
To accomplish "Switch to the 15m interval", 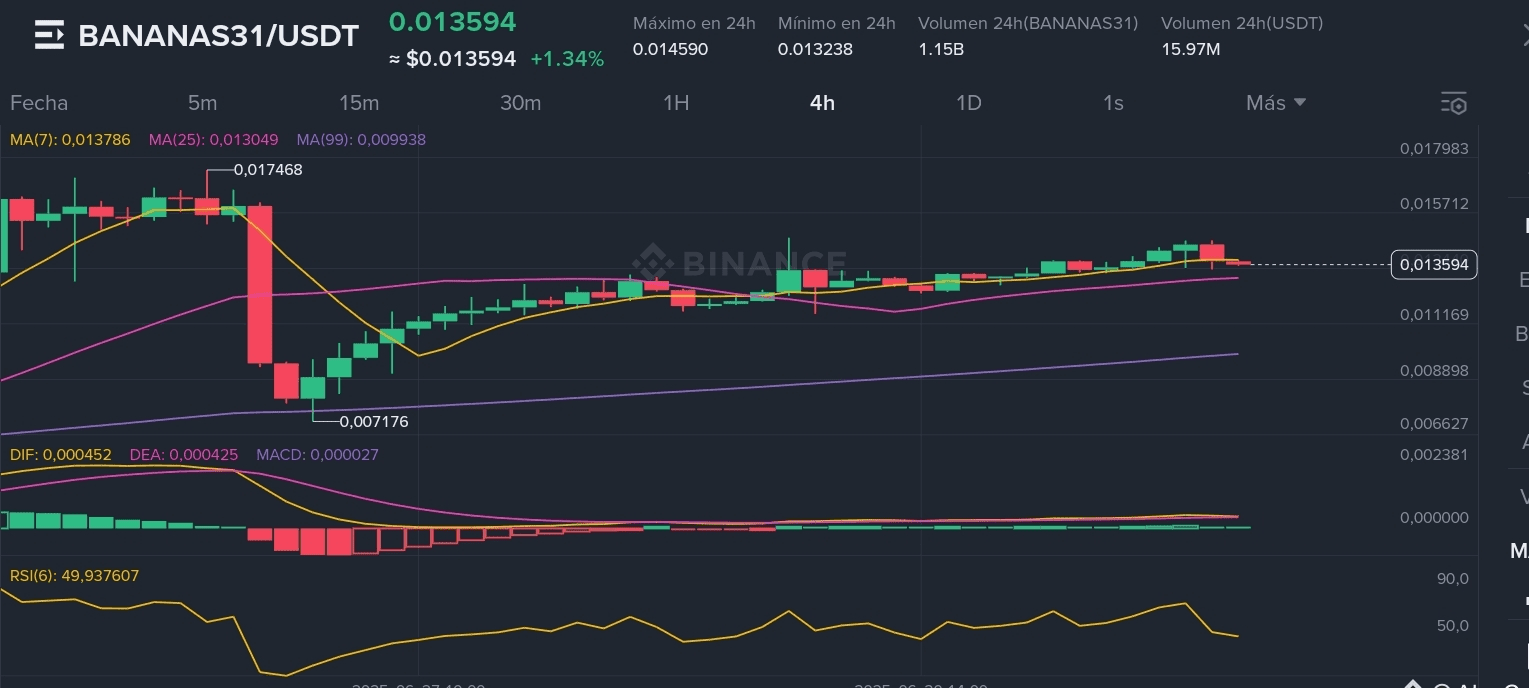I will (x=359, y=103).
